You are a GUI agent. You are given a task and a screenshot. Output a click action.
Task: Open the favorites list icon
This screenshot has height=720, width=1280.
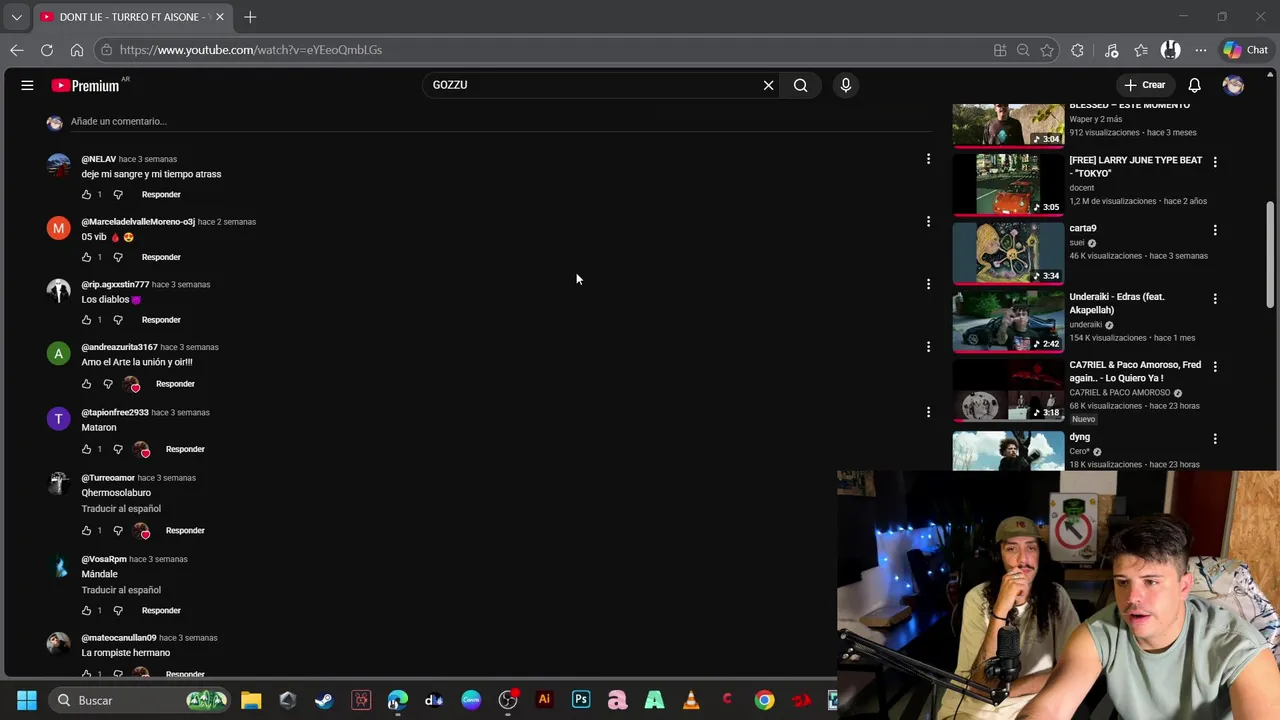[1141, 50]
